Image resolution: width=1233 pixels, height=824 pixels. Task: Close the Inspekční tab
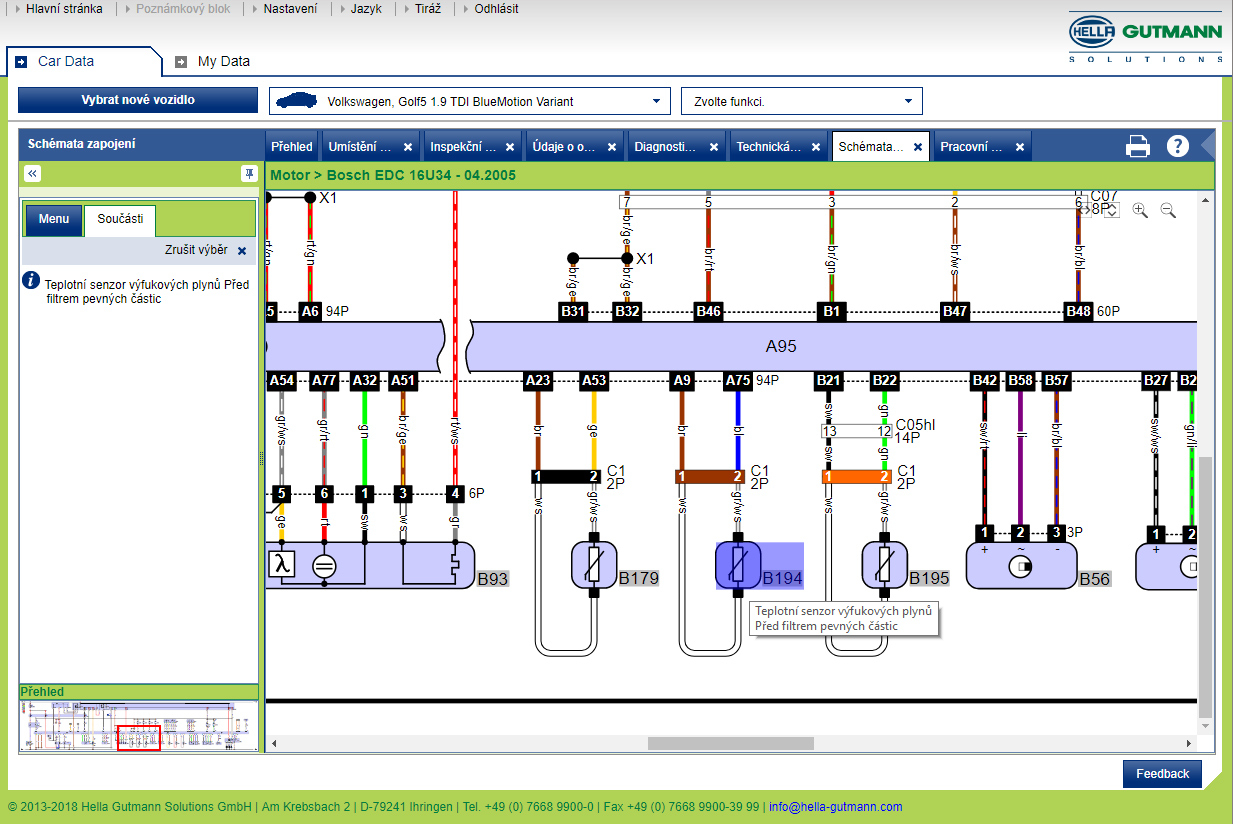click(510, 147)
